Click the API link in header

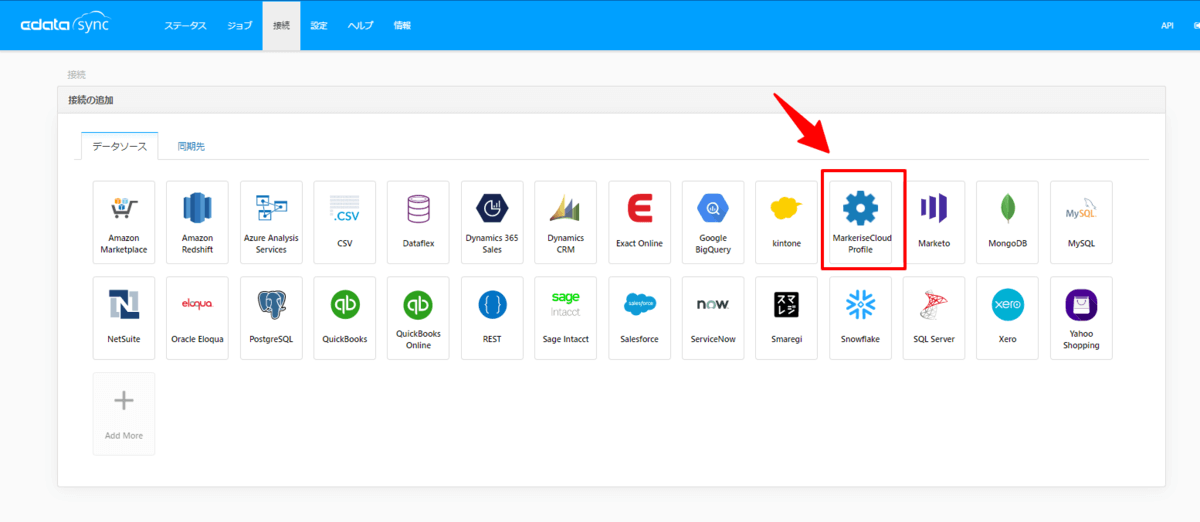click(x=1167, y=25)
